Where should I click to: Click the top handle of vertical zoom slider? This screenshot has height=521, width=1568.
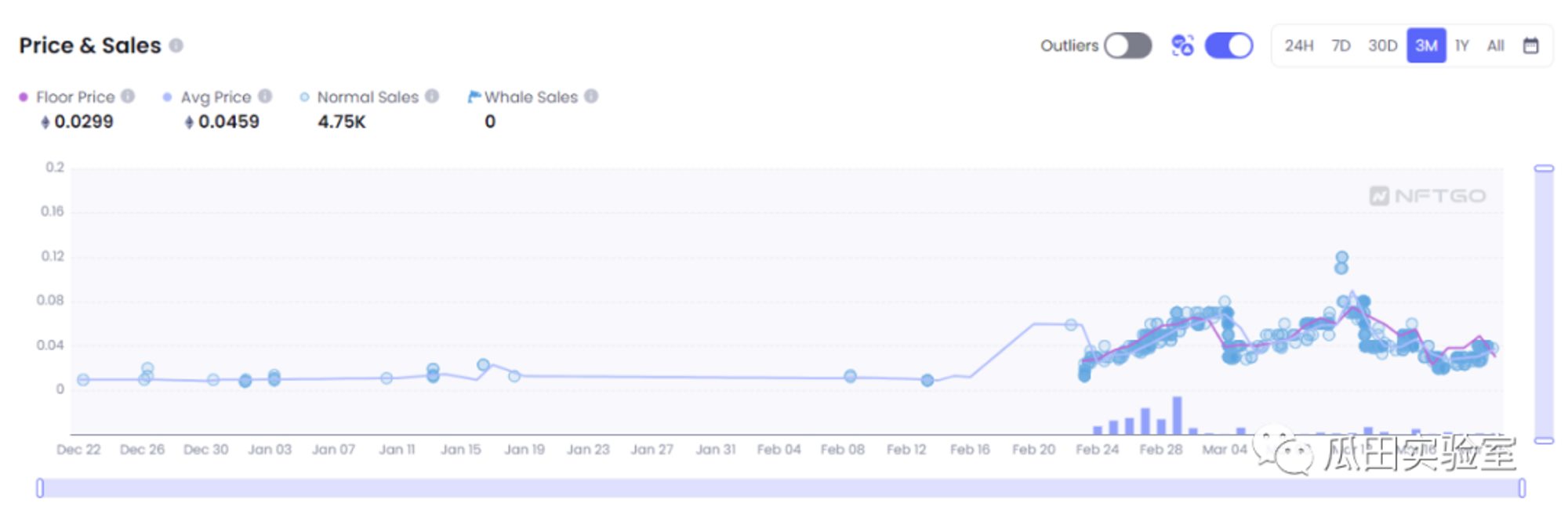tap(1544, 168)
